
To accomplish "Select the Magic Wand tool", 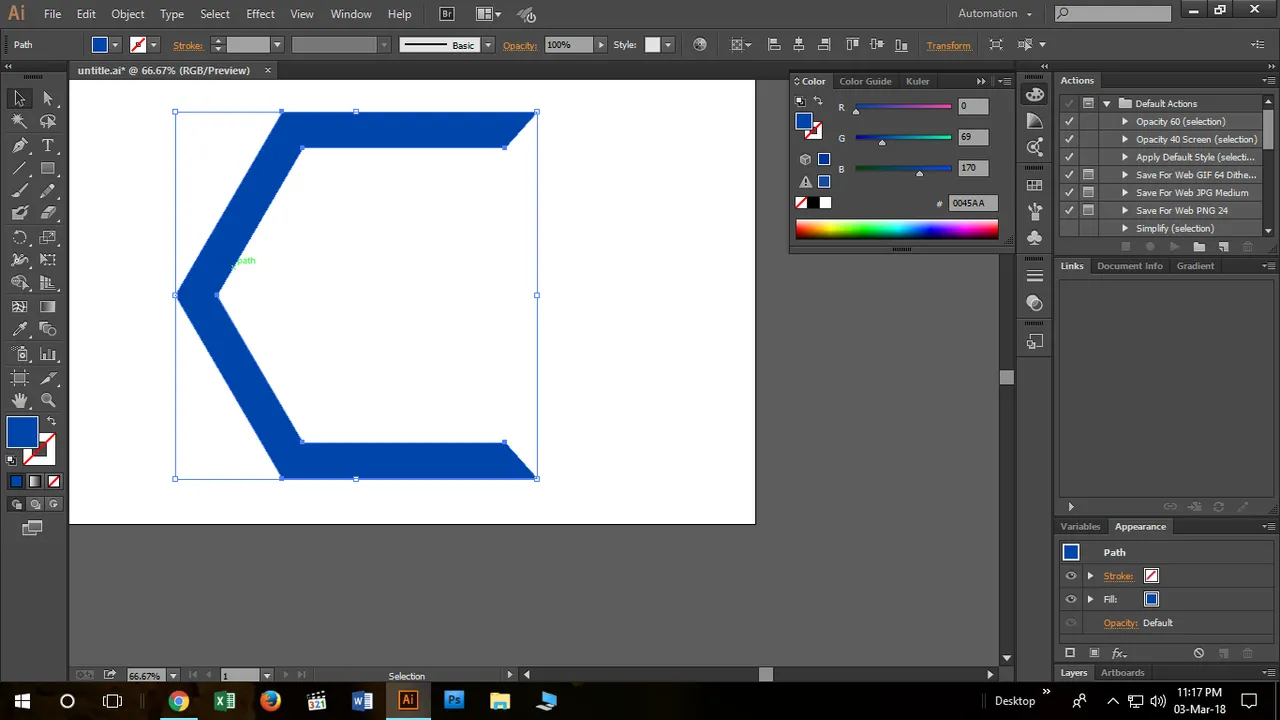I will 19,121.
